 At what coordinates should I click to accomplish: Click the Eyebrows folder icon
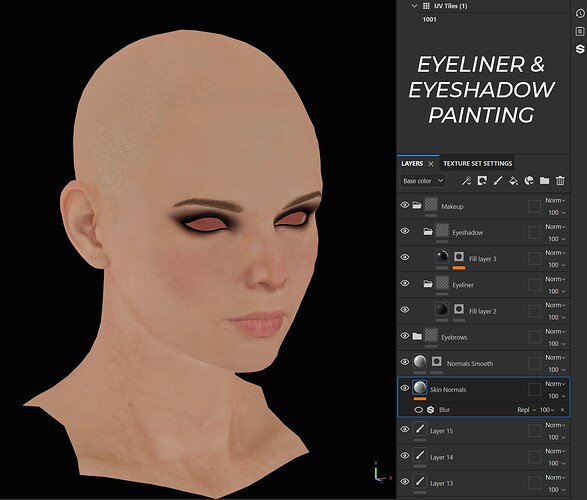click(x=417, y=336)
